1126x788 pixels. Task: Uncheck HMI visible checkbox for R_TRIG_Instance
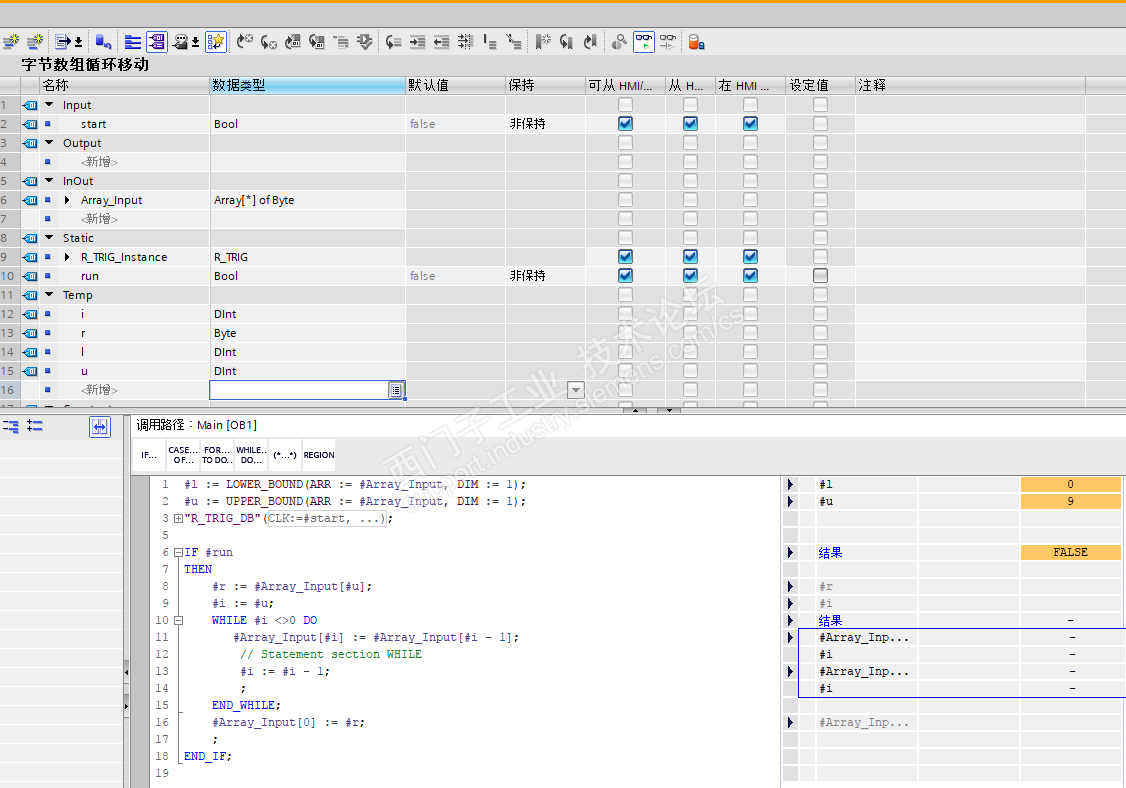(x=750, y=257)
